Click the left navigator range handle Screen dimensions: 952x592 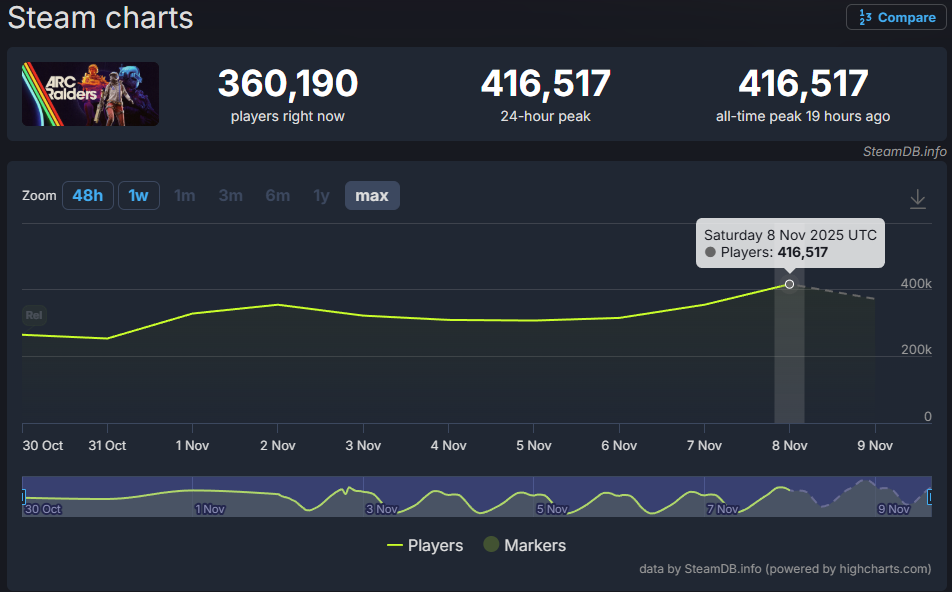pos(22,496)
